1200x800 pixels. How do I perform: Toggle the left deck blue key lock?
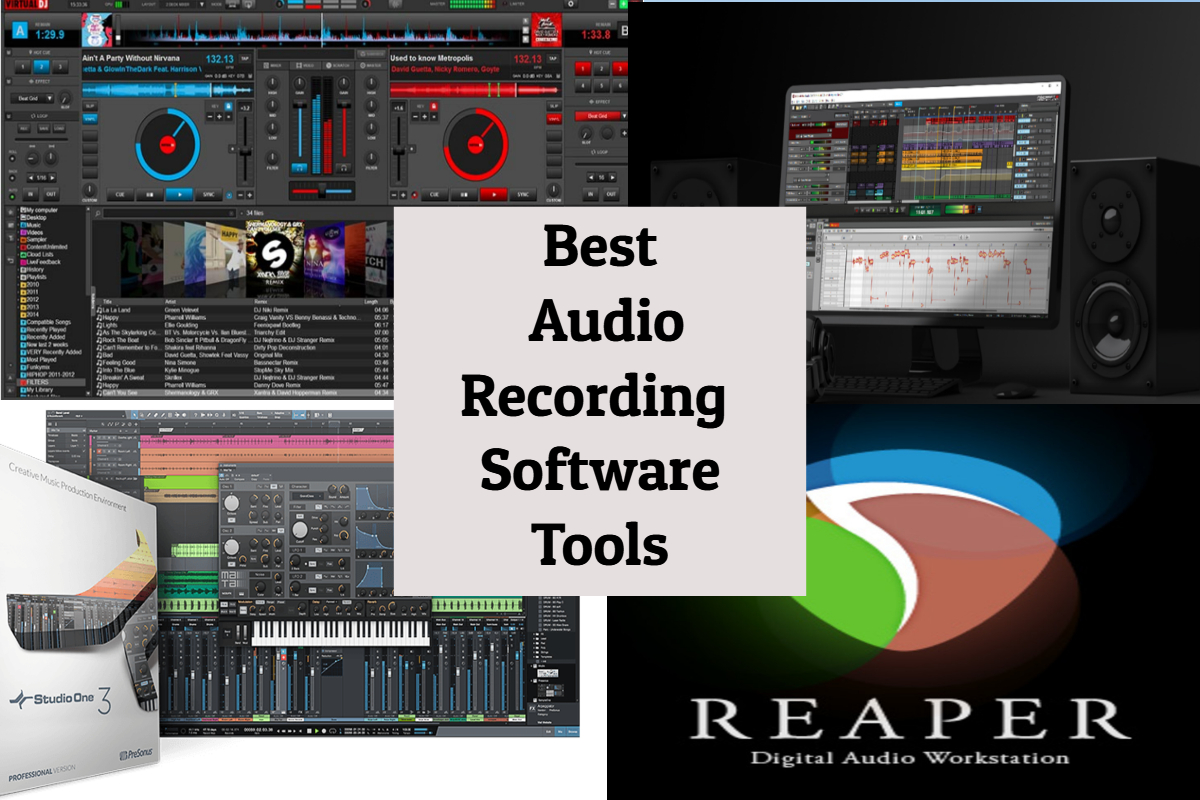228,106
